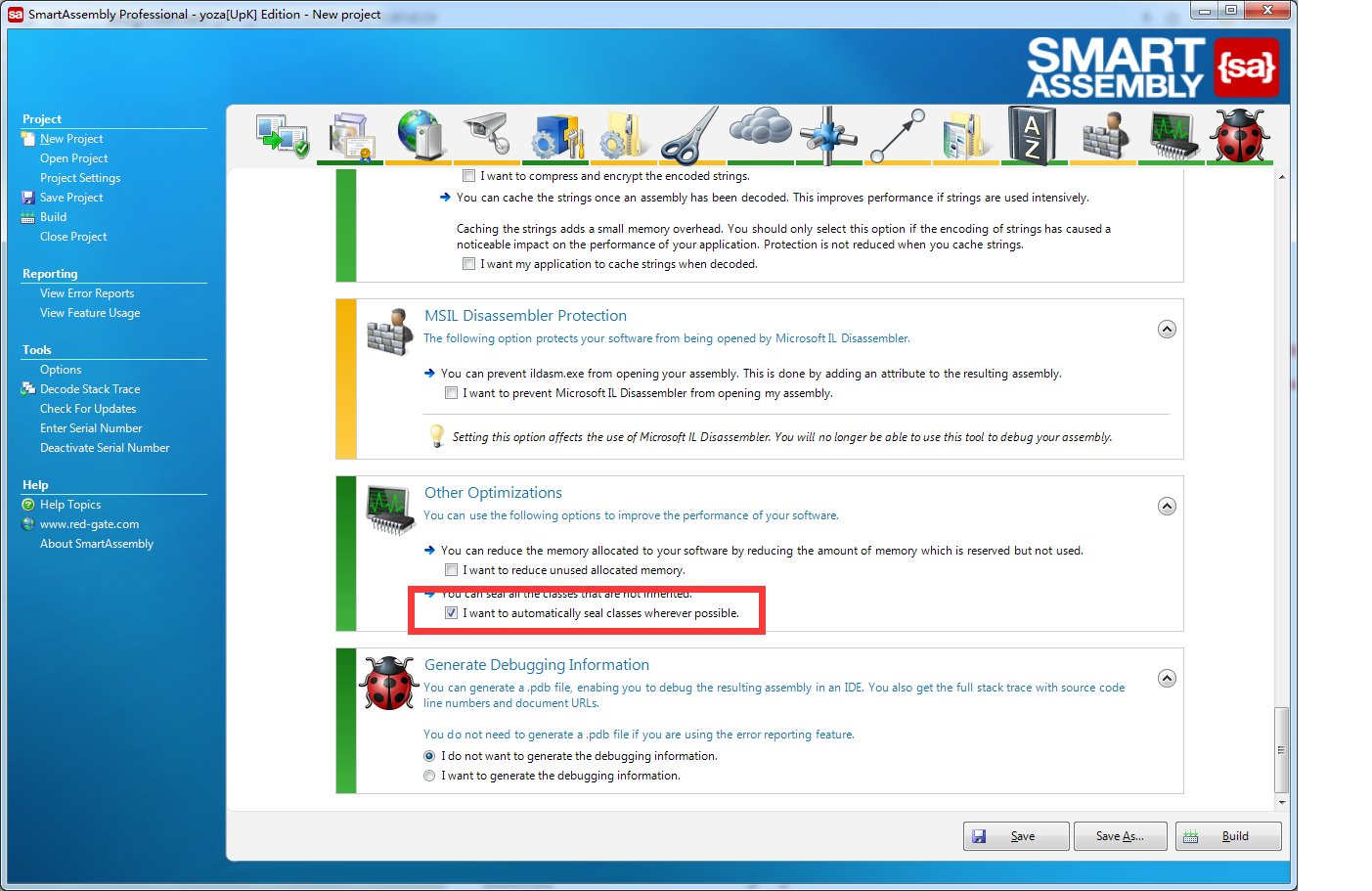The width and height of the screenshot is (1372, 891).
Task: Enable reduce unused allocated memory checkbox
Action: pos(451,570)
